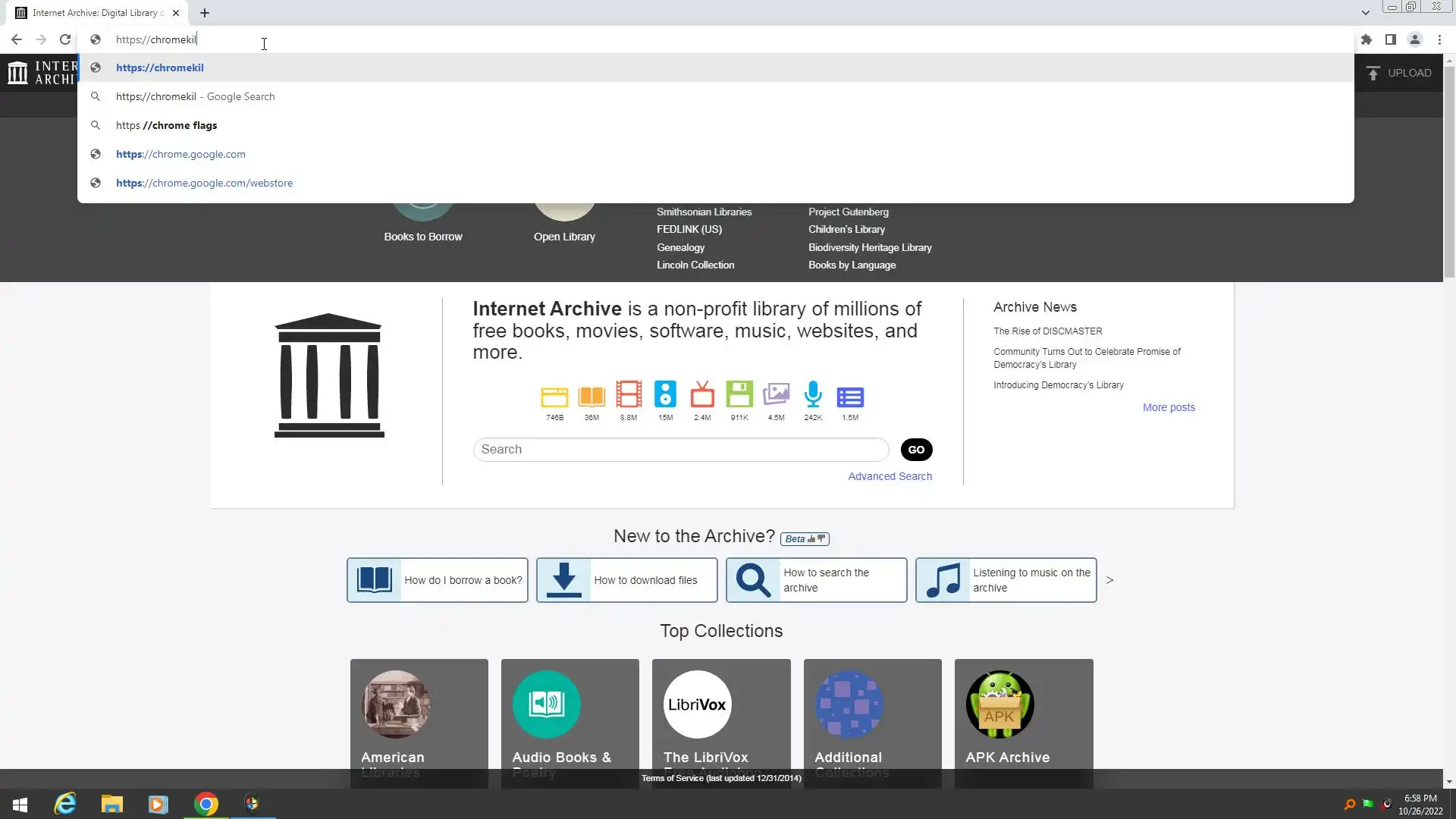1456x819 pixels.
Task: Open Chrome extensions puzzle icon
Action: click(x=1367, y=39)
